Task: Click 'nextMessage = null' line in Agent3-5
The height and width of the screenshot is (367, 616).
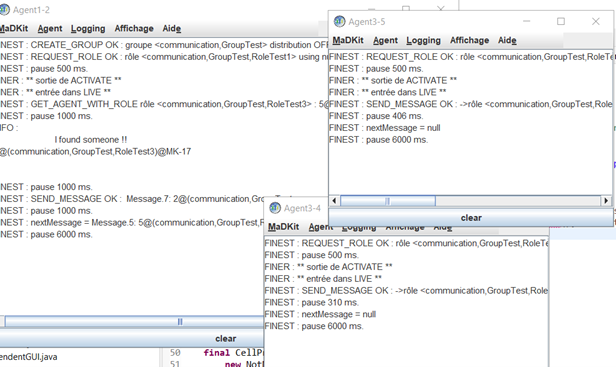Action: (385, 128)
